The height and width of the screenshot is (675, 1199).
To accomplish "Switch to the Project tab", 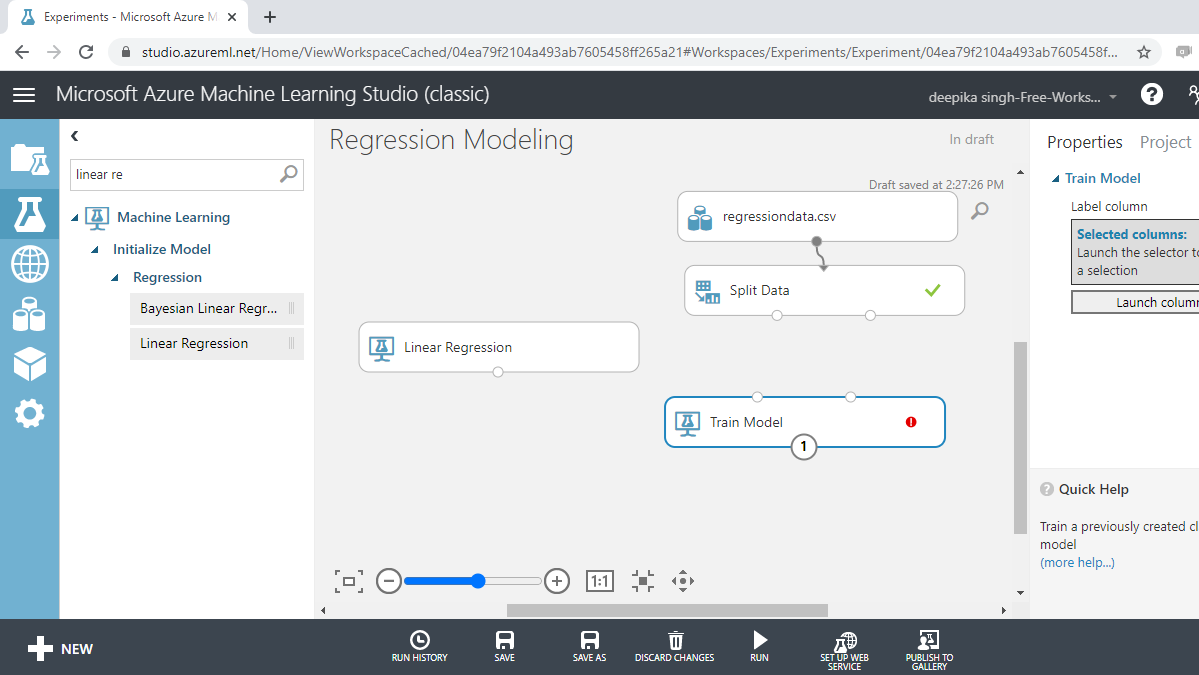I will click(1165, 142).
